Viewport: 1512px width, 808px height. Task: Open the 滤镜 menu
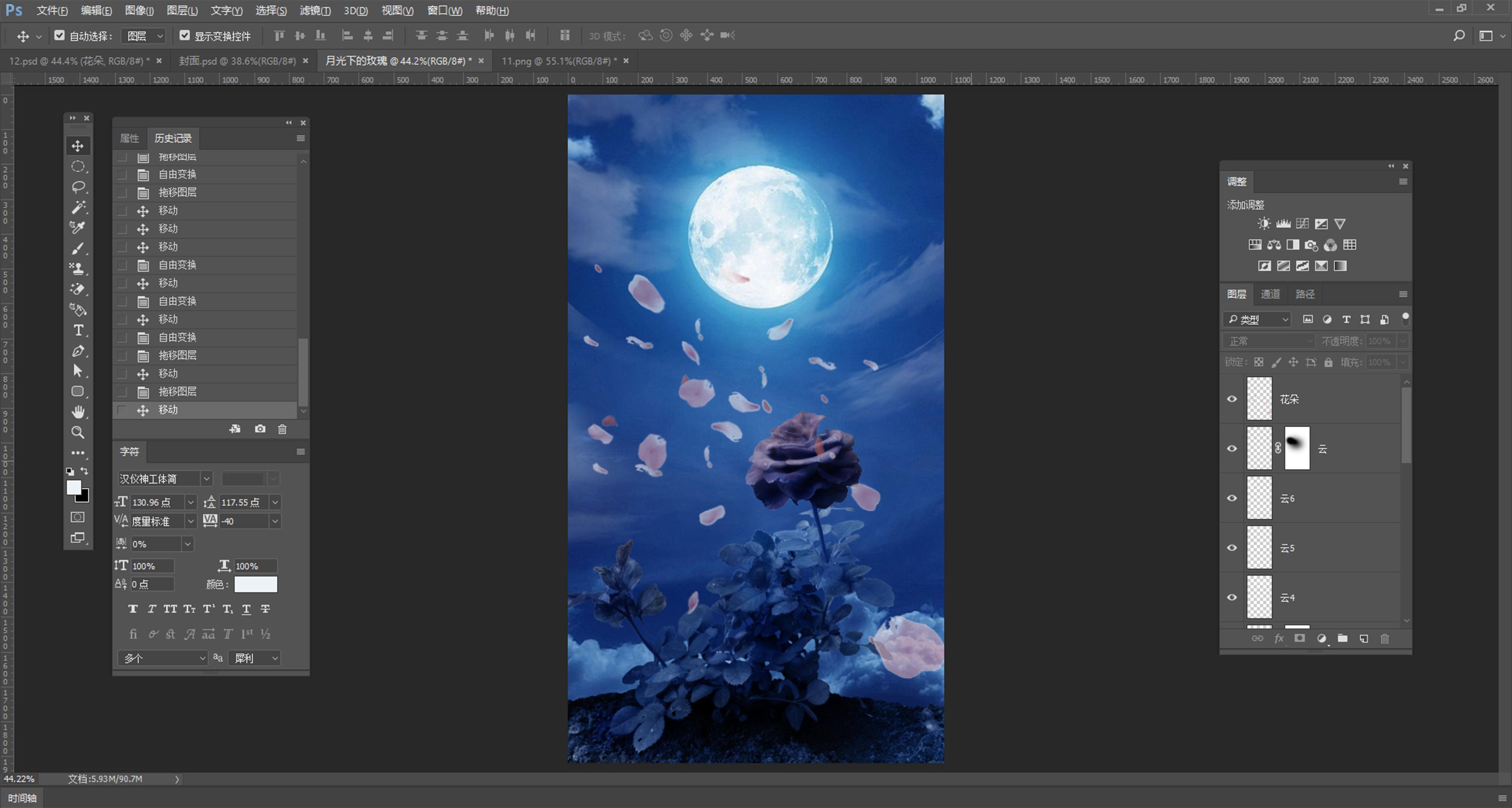(x=315, y=11)
